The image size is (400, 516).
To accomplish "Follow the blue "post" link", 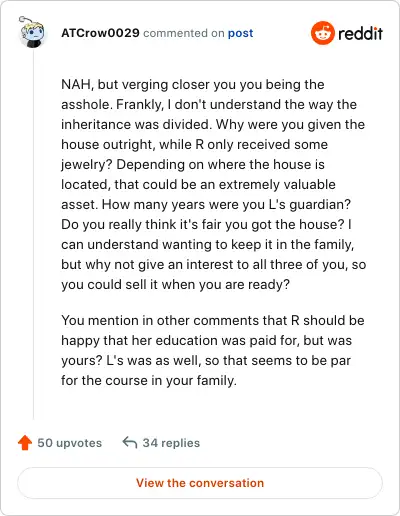I will tap(240, 33).
